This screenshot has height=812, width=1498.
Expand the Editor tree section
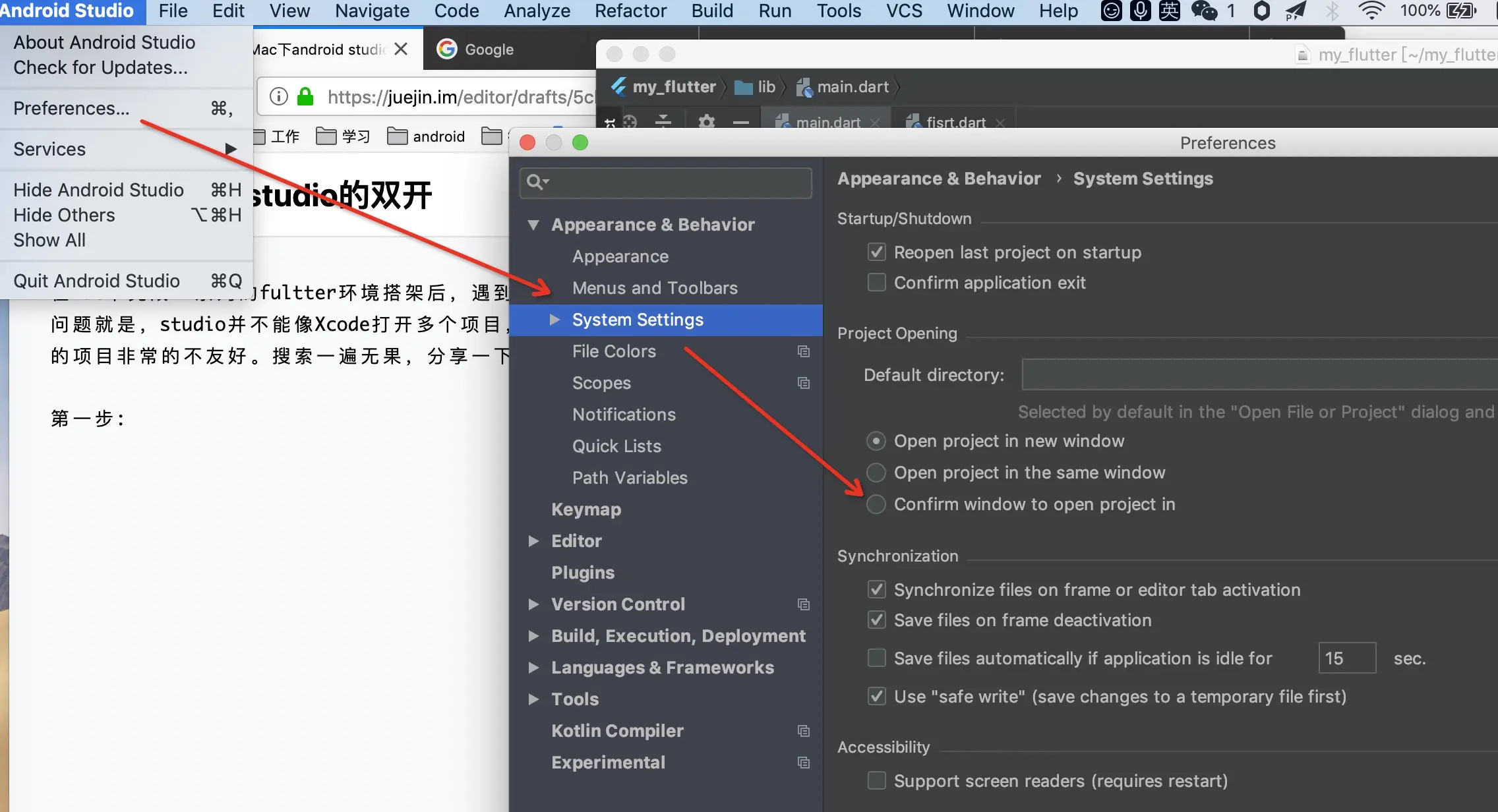coord(533,541)
